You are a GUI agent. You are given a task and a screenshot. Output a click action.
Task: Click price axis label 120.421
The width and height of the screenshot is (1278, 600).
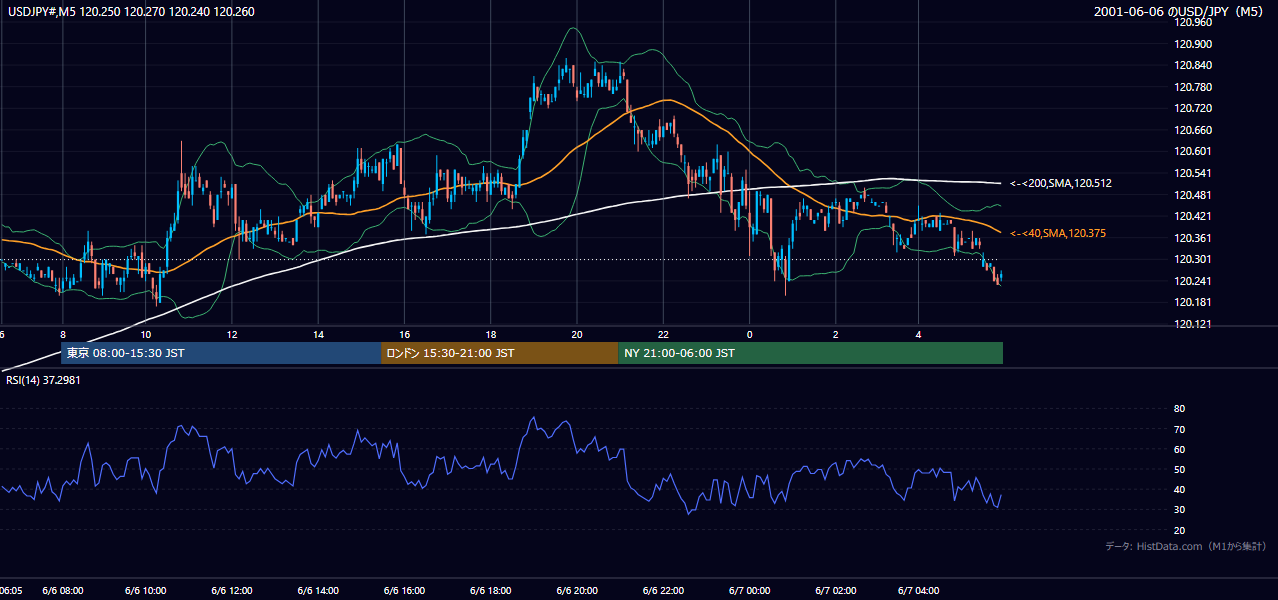click(x=1193, y=216)
